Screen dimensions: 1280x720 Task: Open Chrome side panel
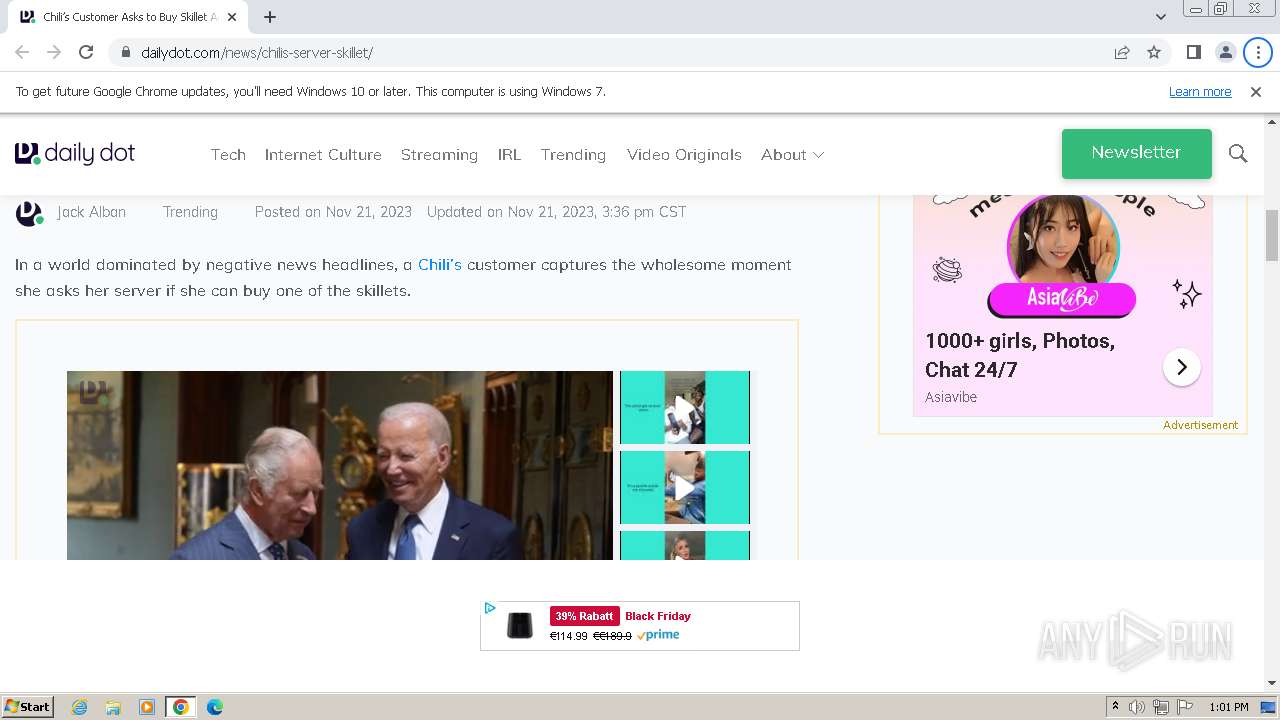coord(1193,52)
